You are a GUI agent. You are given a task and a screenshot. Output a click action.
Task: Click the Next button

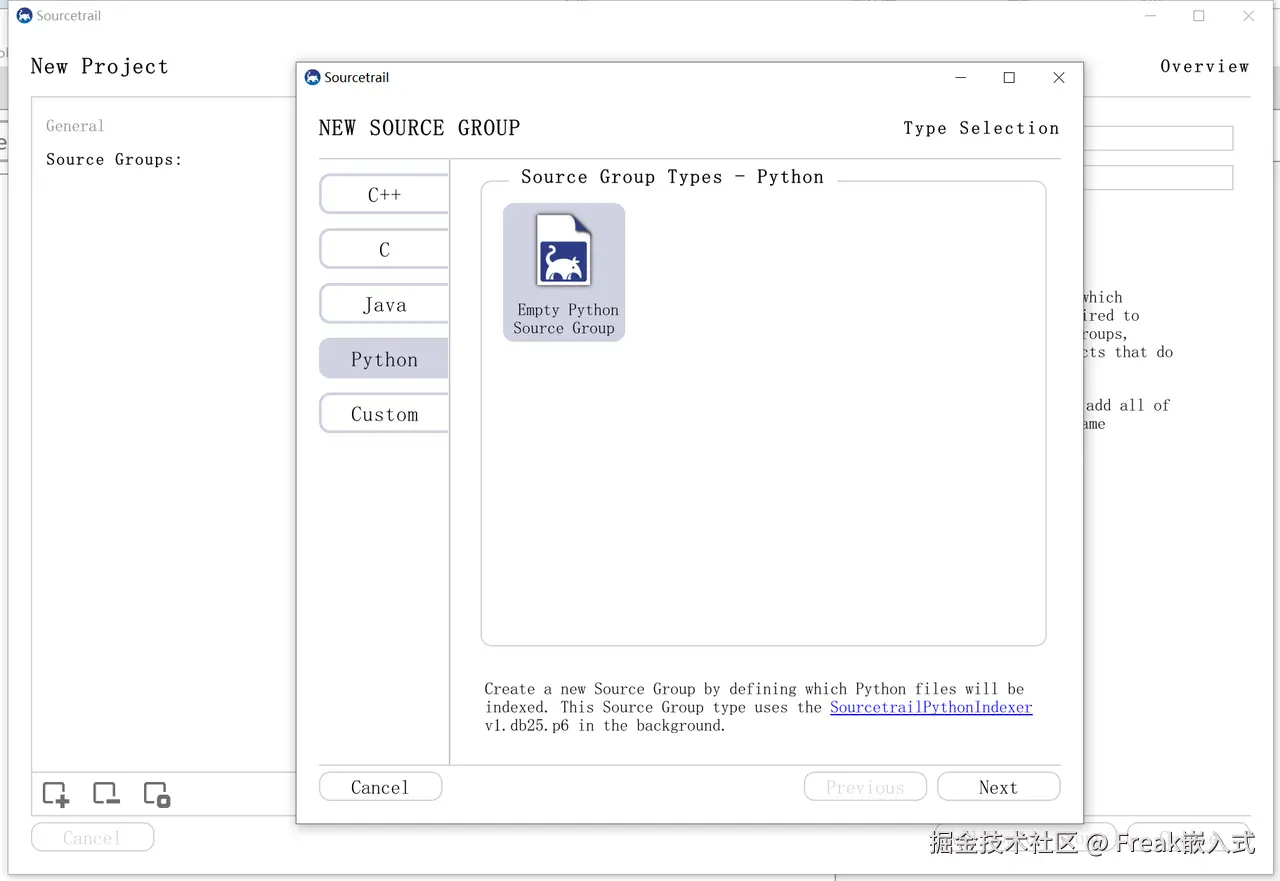point(998,787)
